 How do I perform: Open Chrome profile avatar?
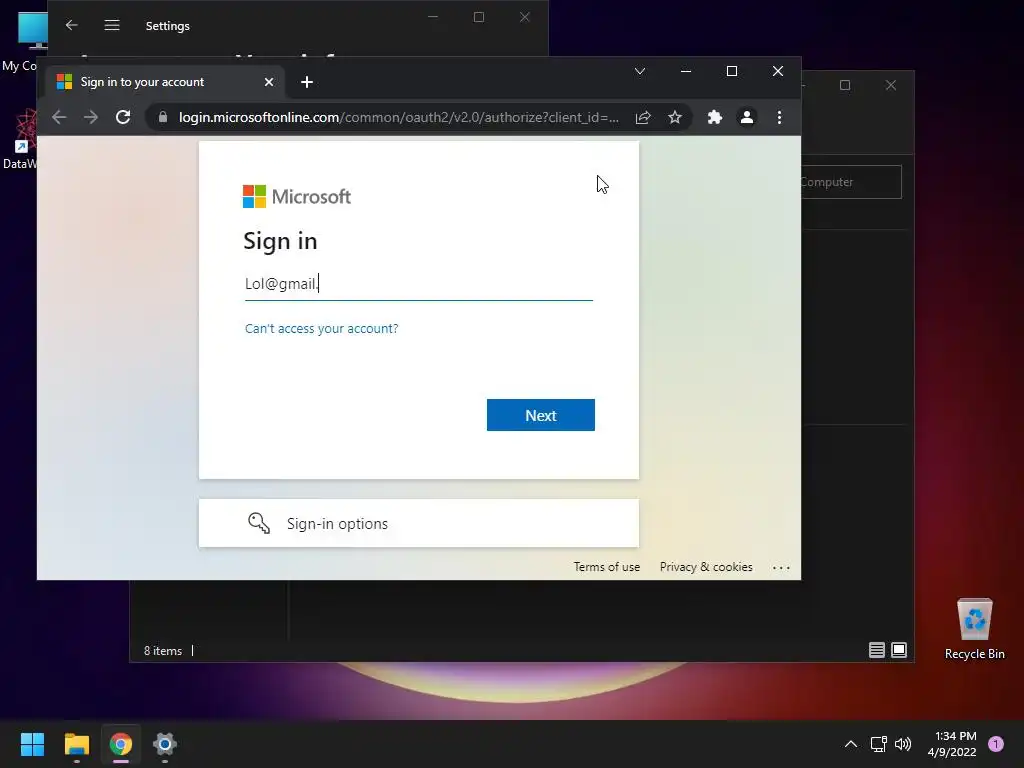pos(746,118)
